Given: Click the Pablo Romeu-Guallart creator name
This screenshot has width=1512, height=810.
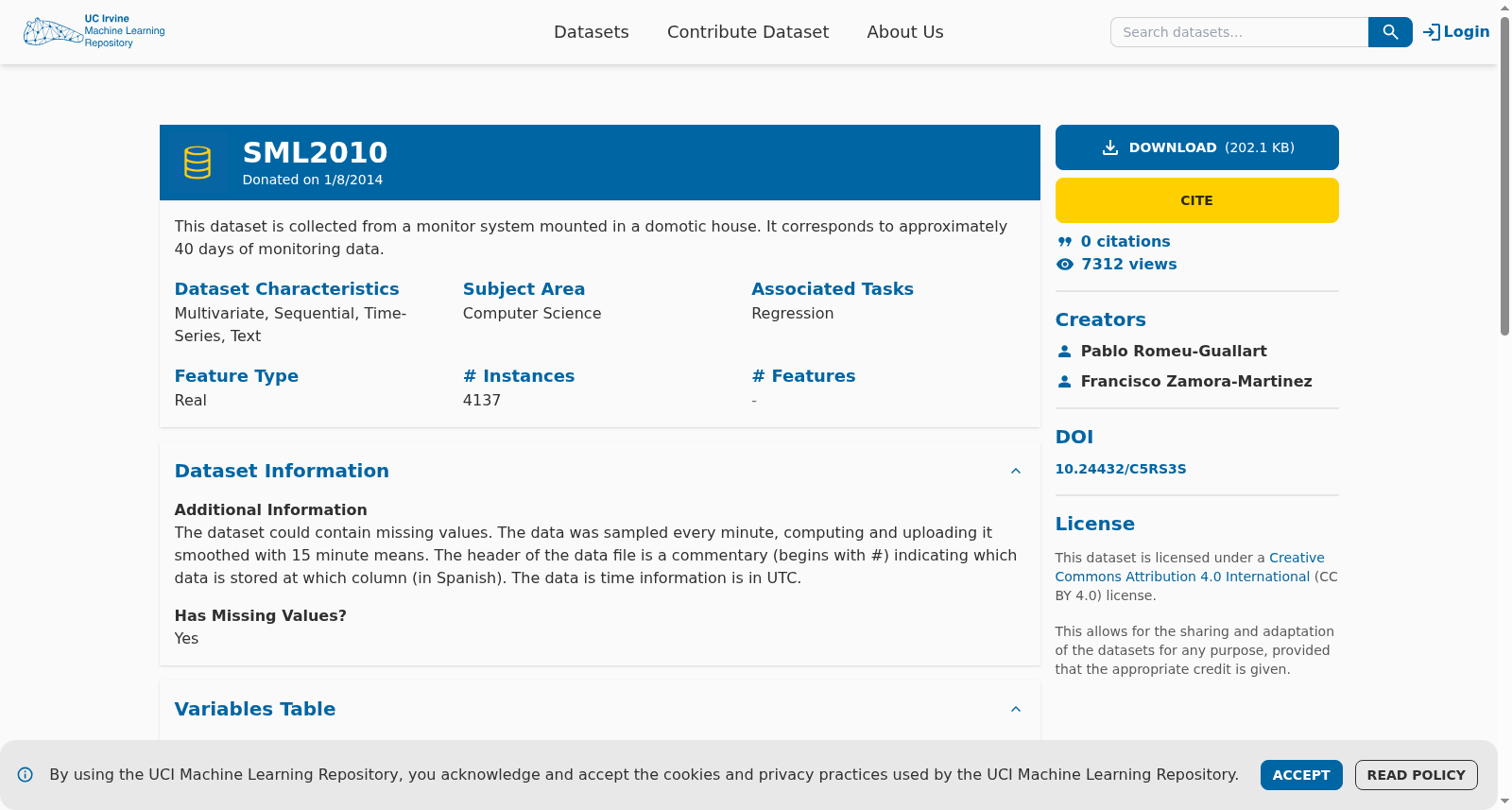Looking at the screenshot, I should pyautogui.click(x=1174, y=352).
